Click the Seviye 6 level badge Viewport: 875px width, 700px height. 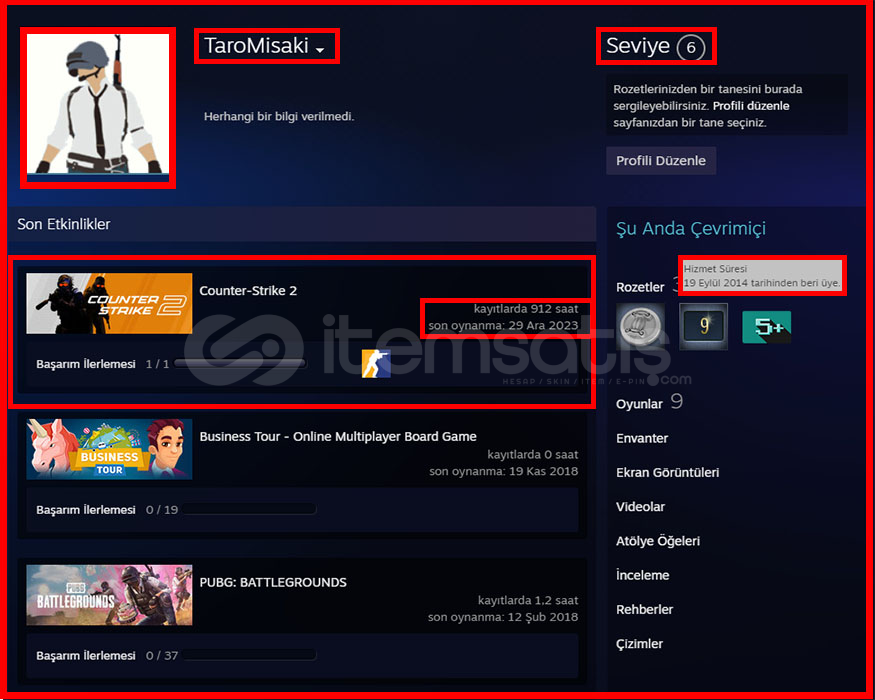[x=691, y=47]
